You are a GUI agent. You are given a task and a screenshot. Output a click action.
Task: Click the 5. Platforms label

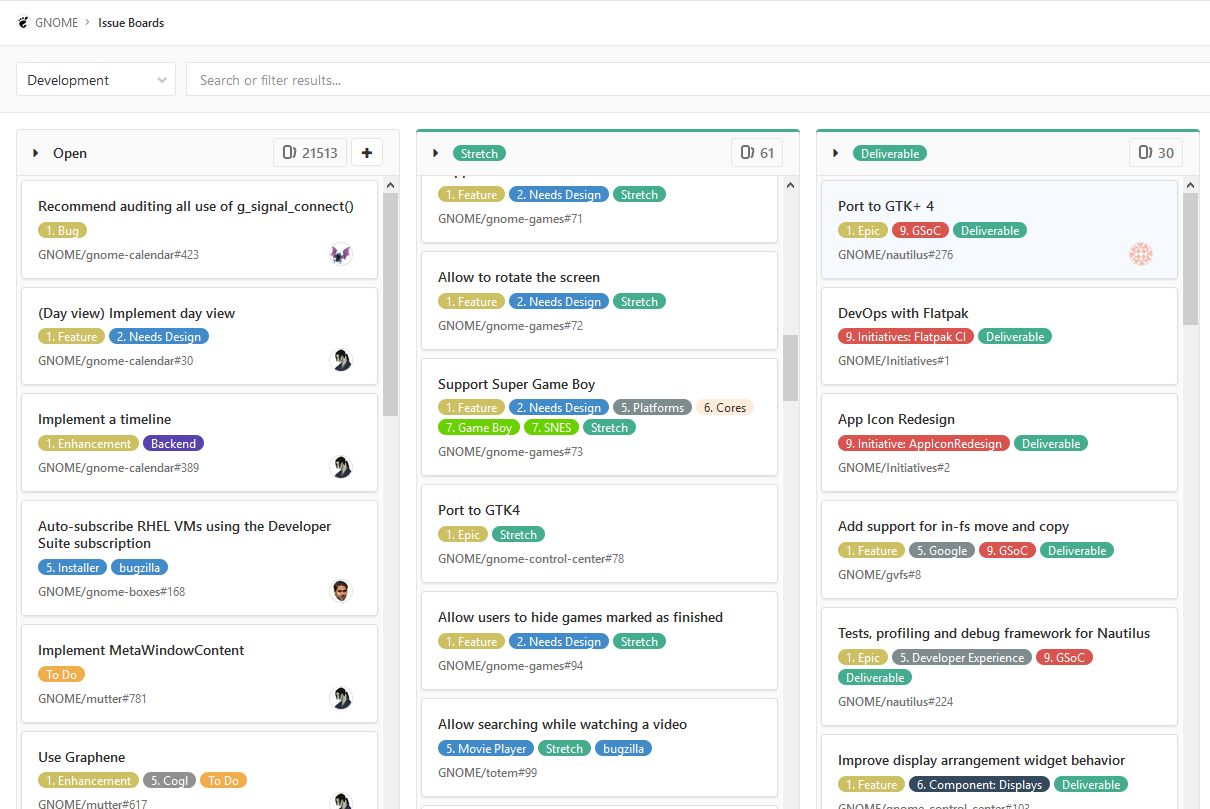[652, 407]
